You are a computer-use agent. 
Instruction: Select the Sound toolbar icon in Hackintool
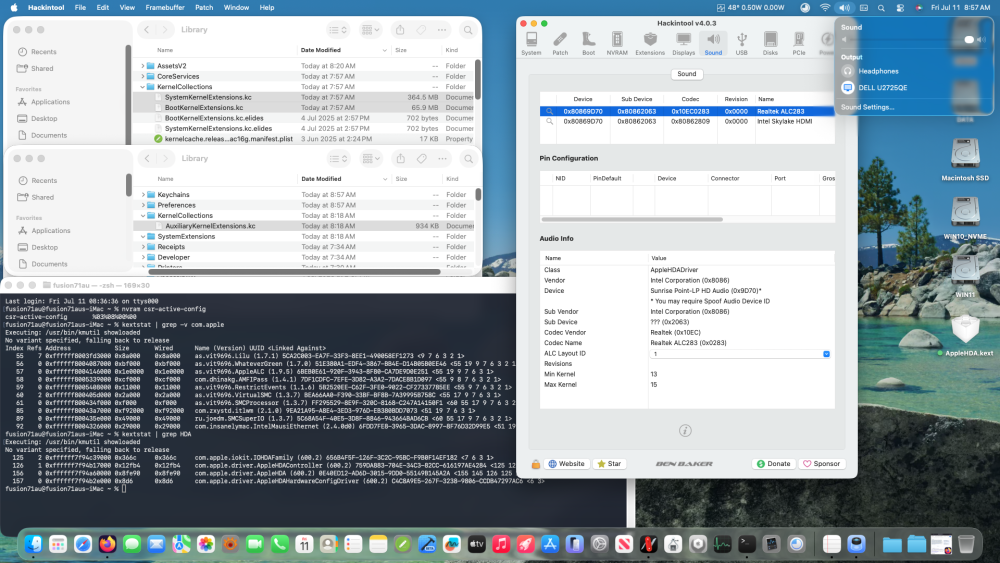(713, 43)
